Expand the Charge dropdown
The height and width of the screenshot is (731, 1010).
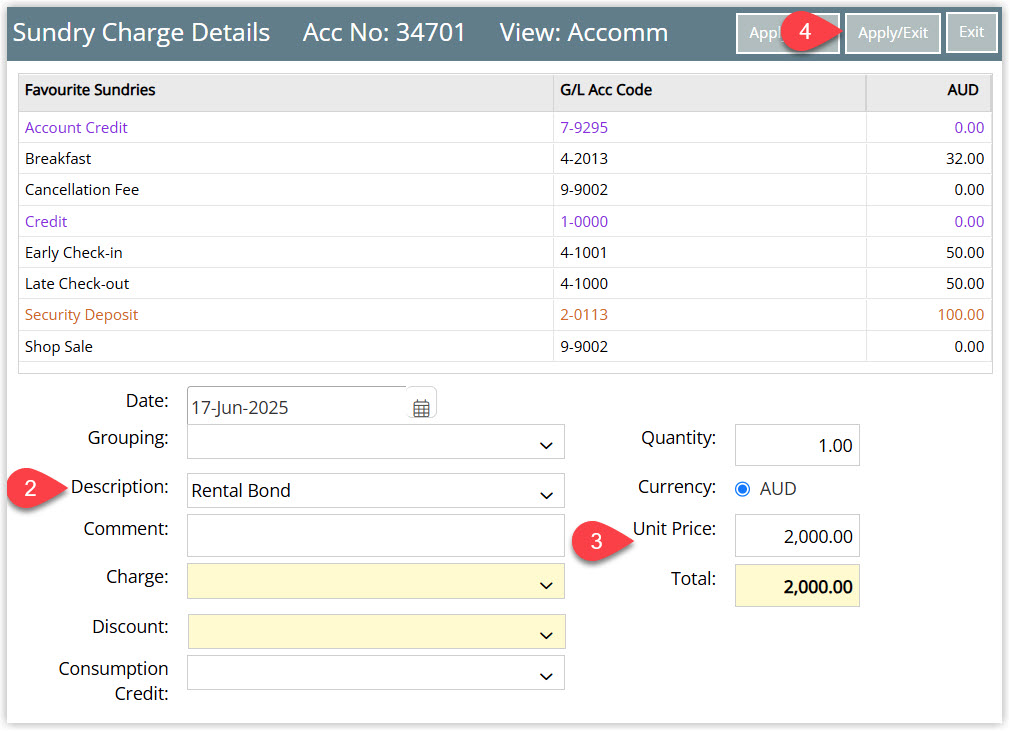(376, 582)
